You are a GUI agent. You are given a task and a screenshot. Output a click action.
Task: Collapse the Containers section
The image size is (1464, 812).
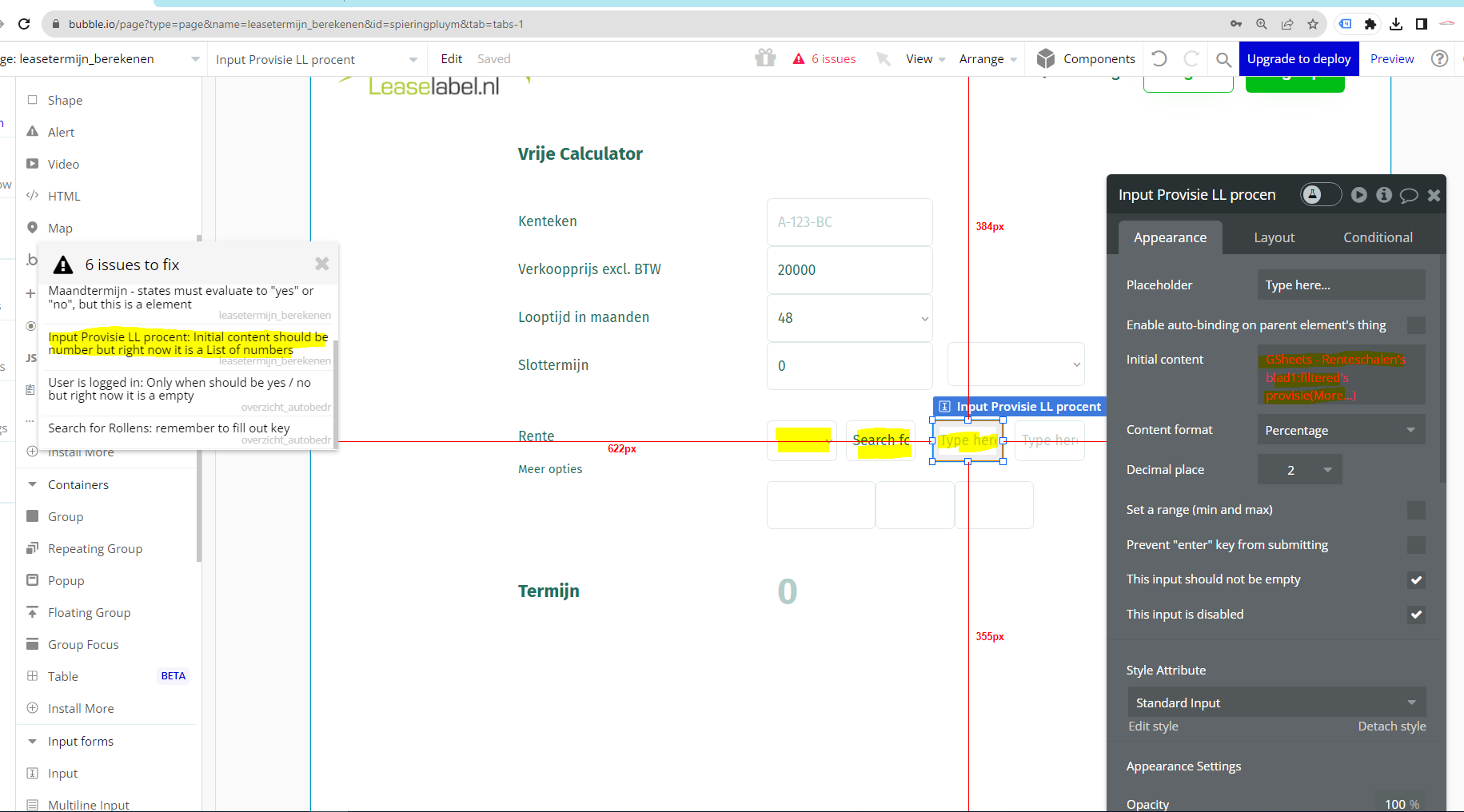(x=33, y=484)
